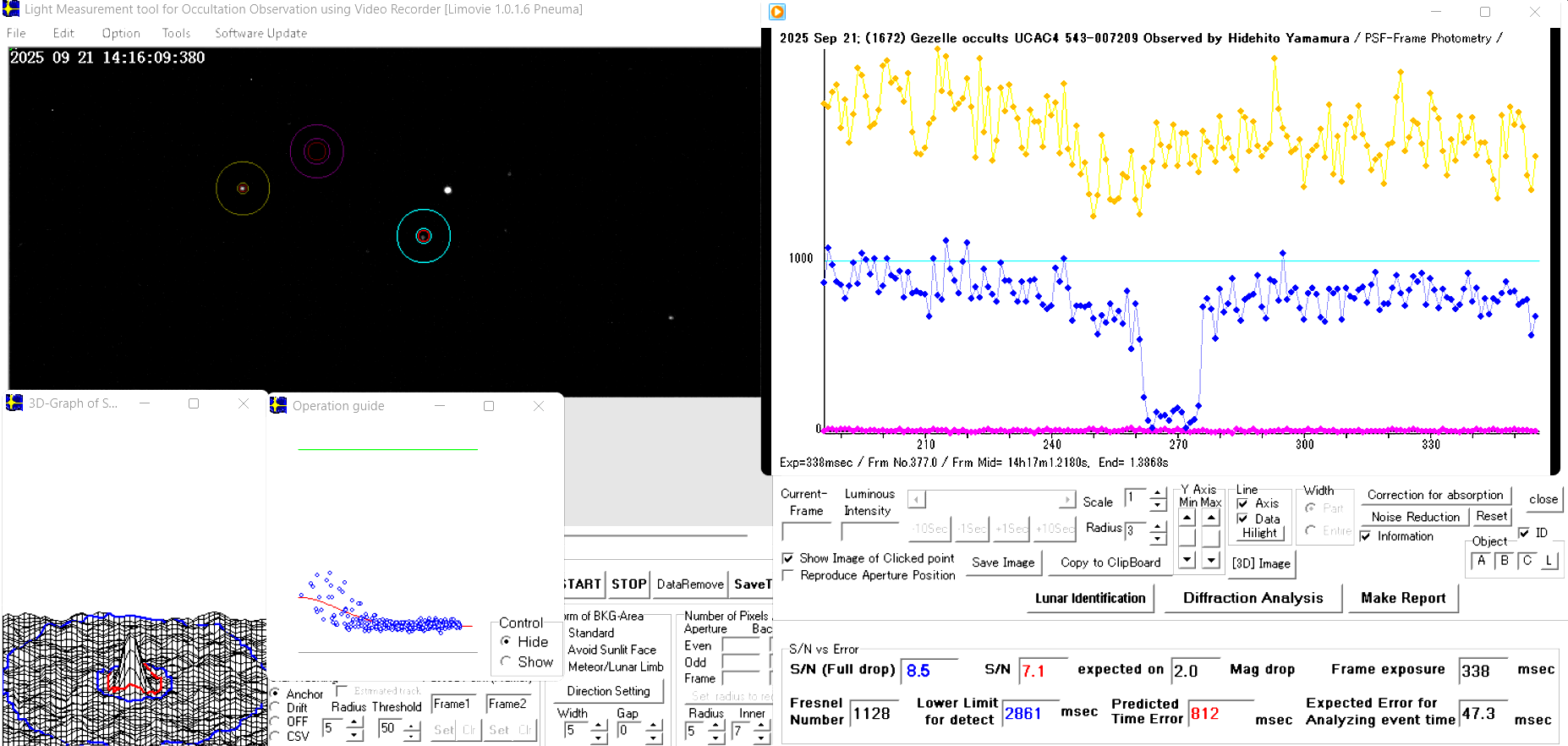The image size is (1568, 746).
Task: Select the yellow aperture circle in video
Action: tap(243, 189)
